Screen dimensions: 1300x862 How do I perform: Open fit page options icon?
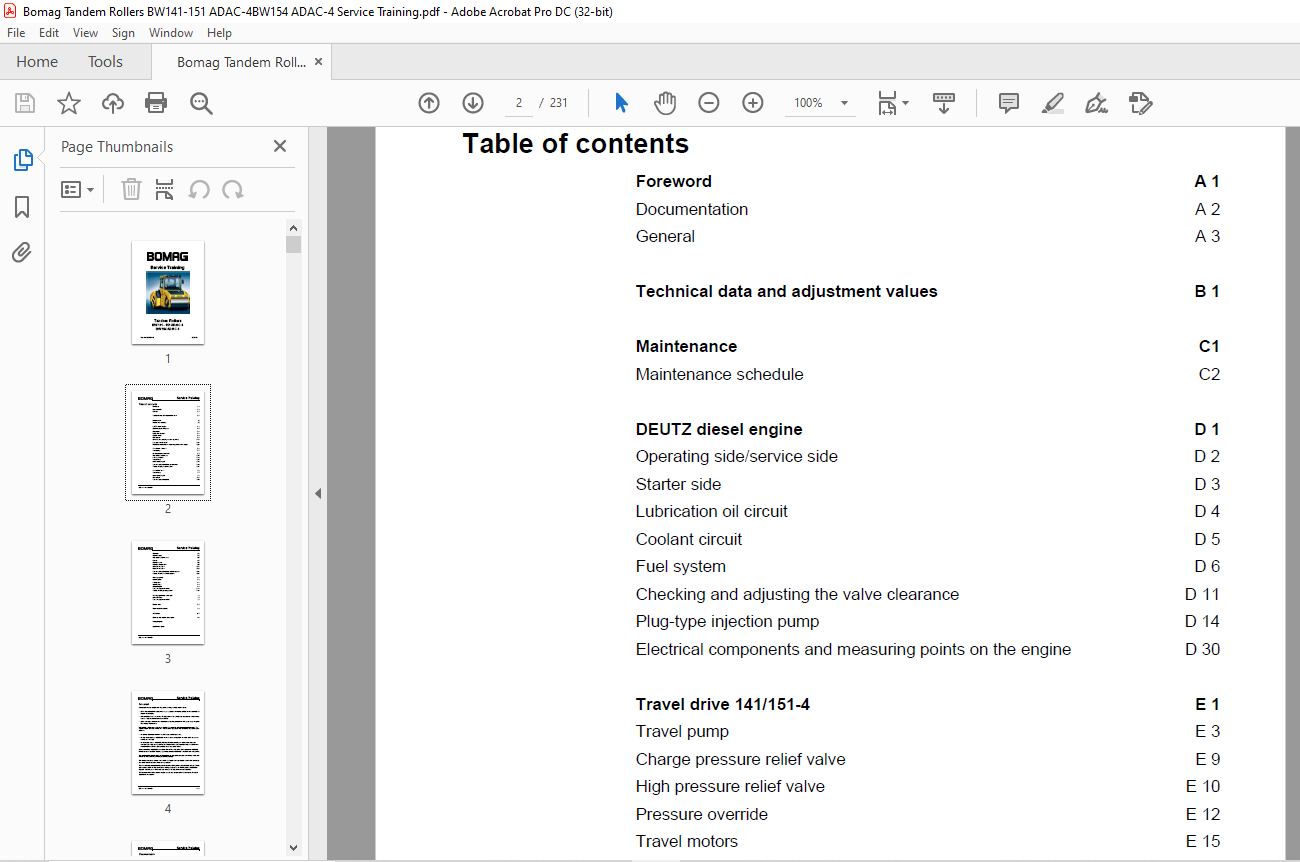click(892, 103)
